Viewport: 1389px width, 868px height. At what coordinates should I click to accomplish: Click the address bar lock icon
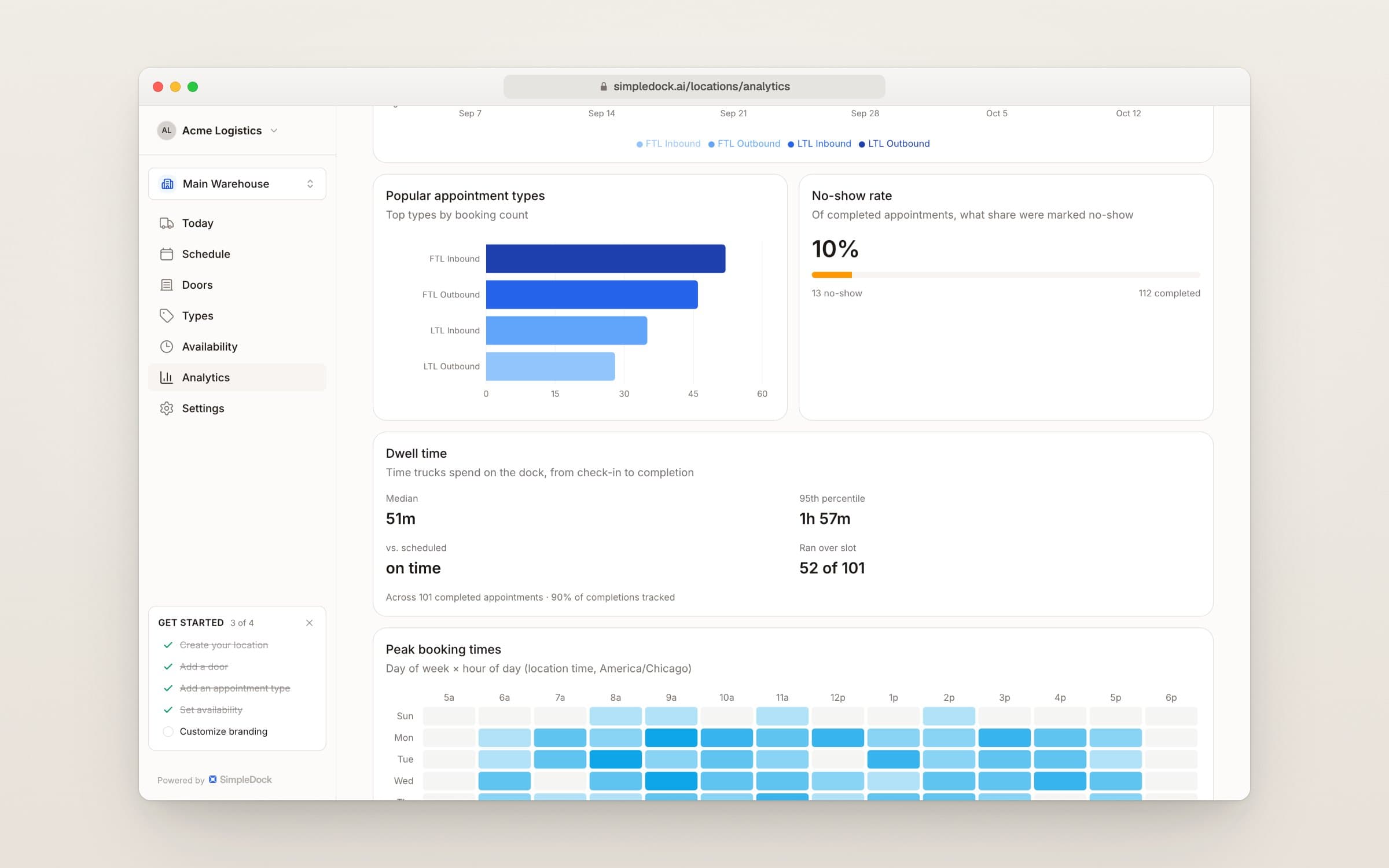click(x=604, y=87)
